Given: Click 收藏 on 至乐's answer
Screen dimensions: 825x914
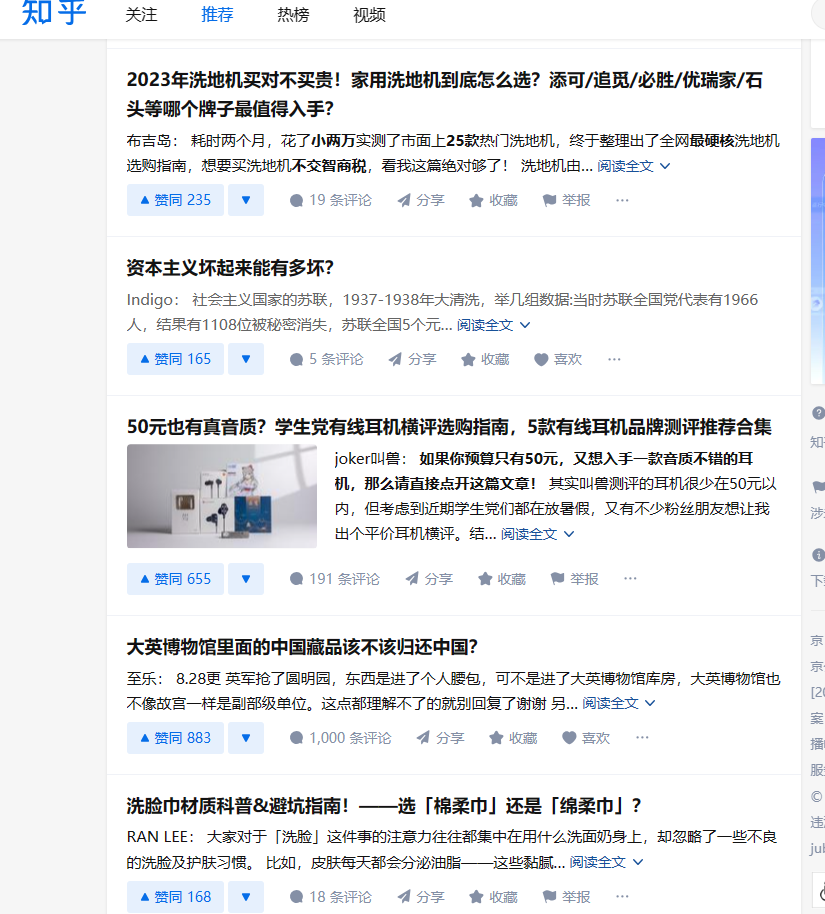Looking at the screenshot, I should pos(513,738).
